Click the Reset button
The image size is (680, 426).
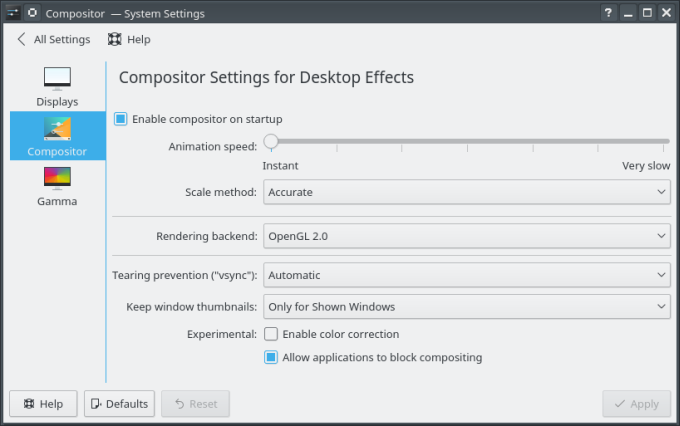[x=196, y=404]
